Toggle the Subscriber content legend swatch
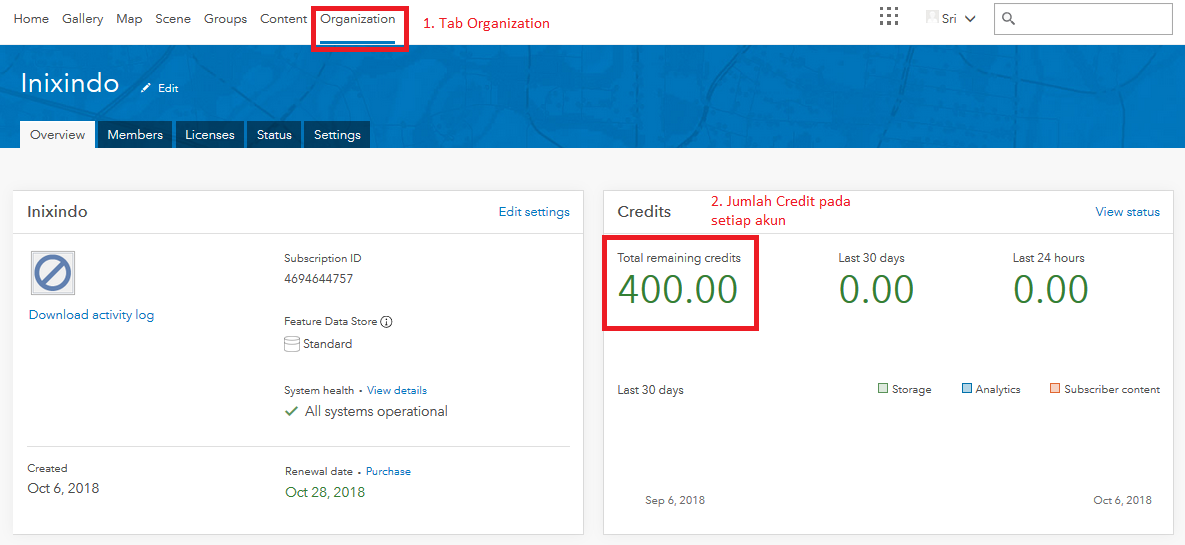The width and height of the screenshot is (1185, 545). (1055, 389)
